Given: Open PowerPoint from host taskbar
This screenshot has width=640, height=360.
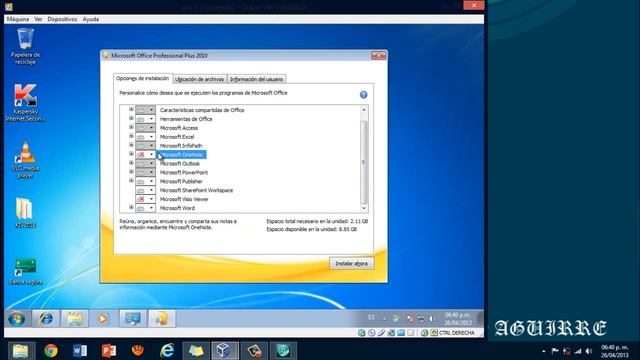Looking at the screenshot, I should (x=109, y=351).
